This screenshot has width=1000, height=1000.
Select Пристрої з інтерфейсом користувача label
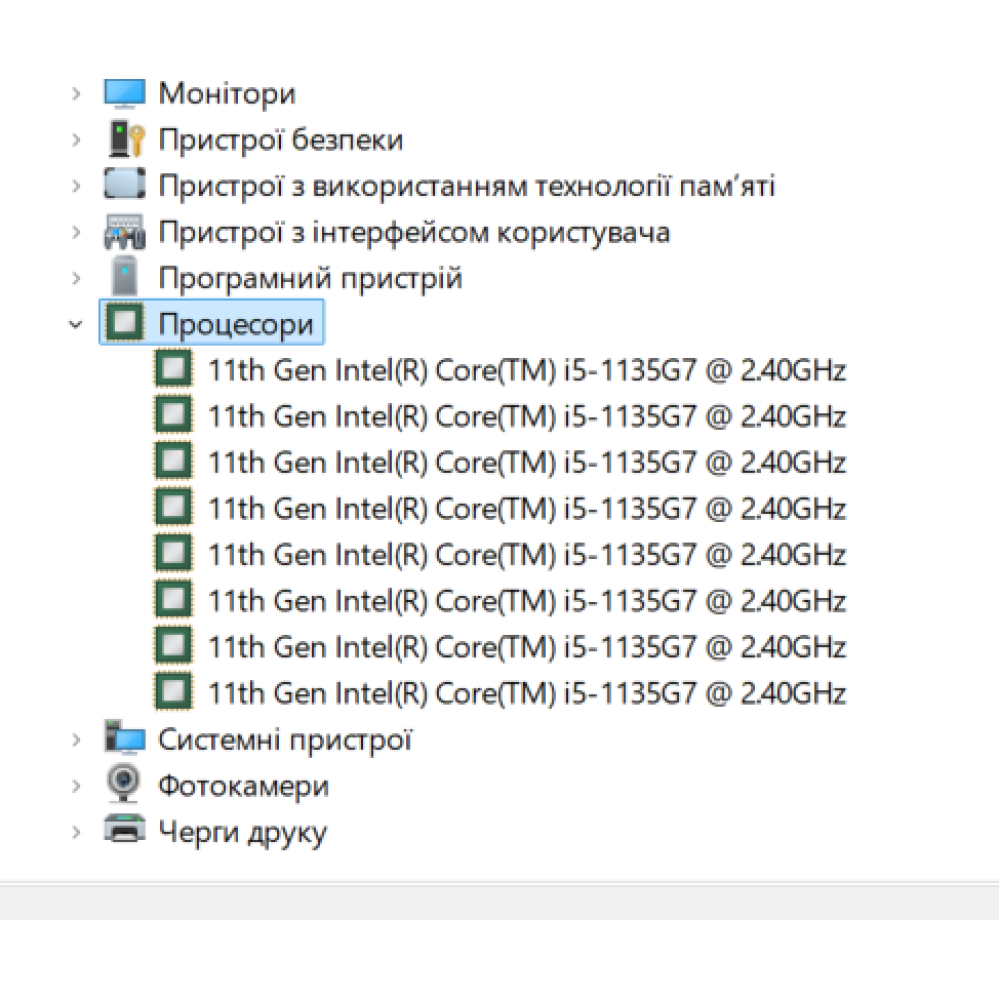pos(414,233)
